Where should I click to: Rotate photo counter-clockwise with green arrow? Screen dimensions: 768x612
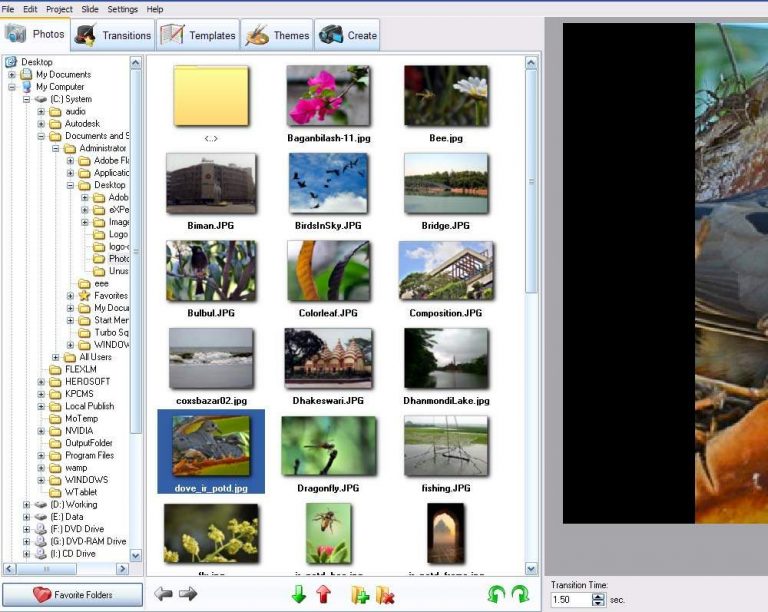click(x=496, y=595)
